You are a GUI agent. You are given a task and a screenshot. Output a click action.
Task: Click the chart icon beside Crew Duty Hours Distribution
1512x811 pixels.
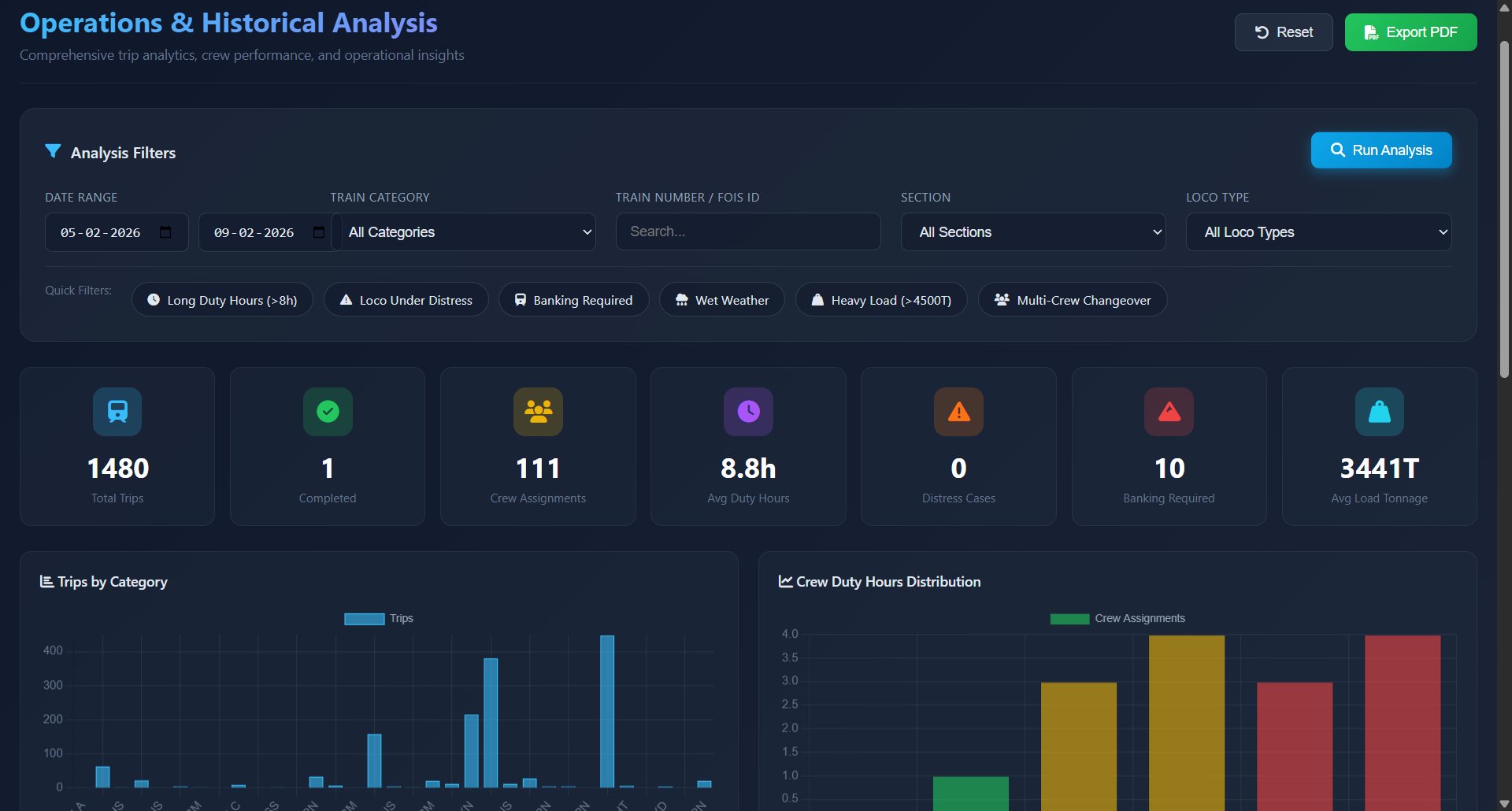(784, 581)
